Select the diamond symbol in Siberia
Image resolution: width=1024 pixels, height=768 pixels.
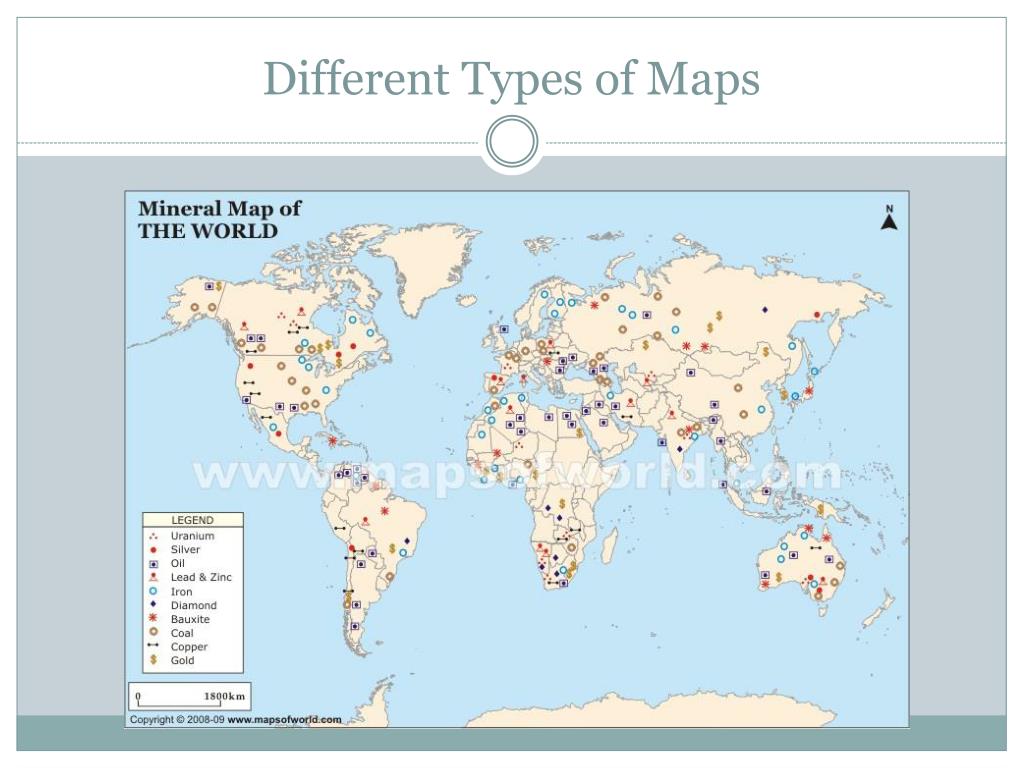pos(765,310)
